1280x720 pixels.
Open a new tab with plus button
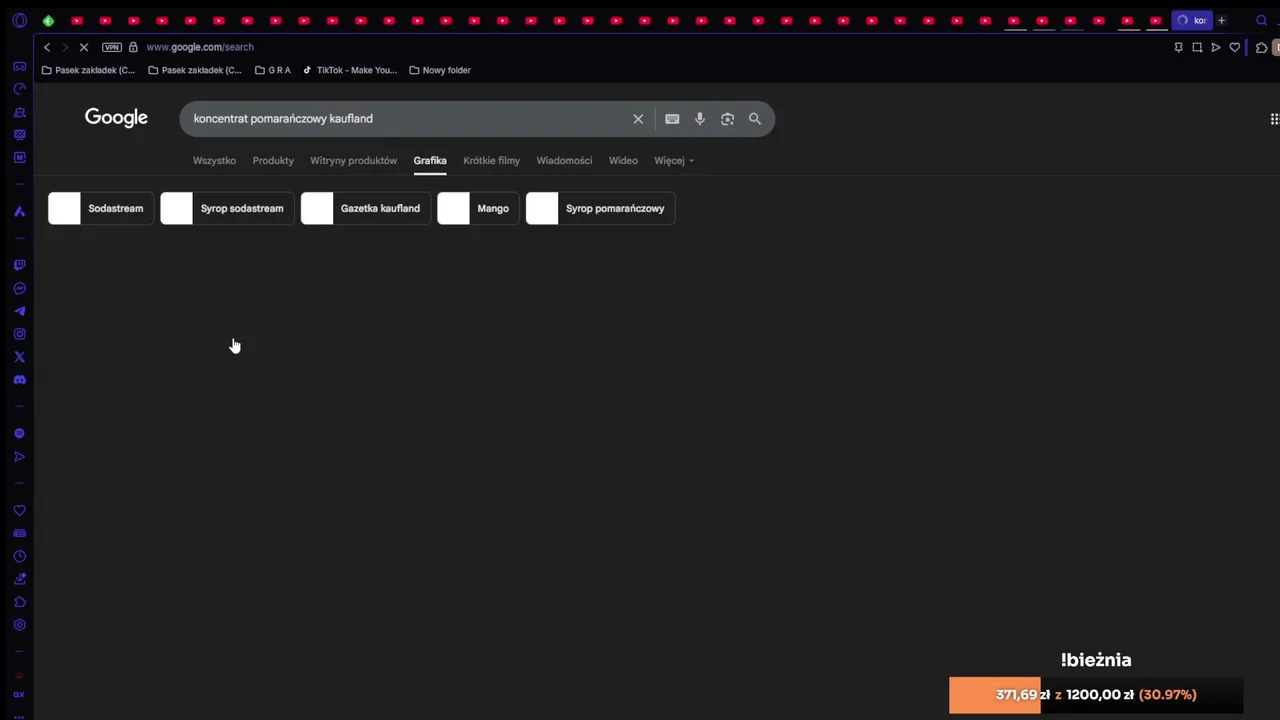pos(1221,20)
